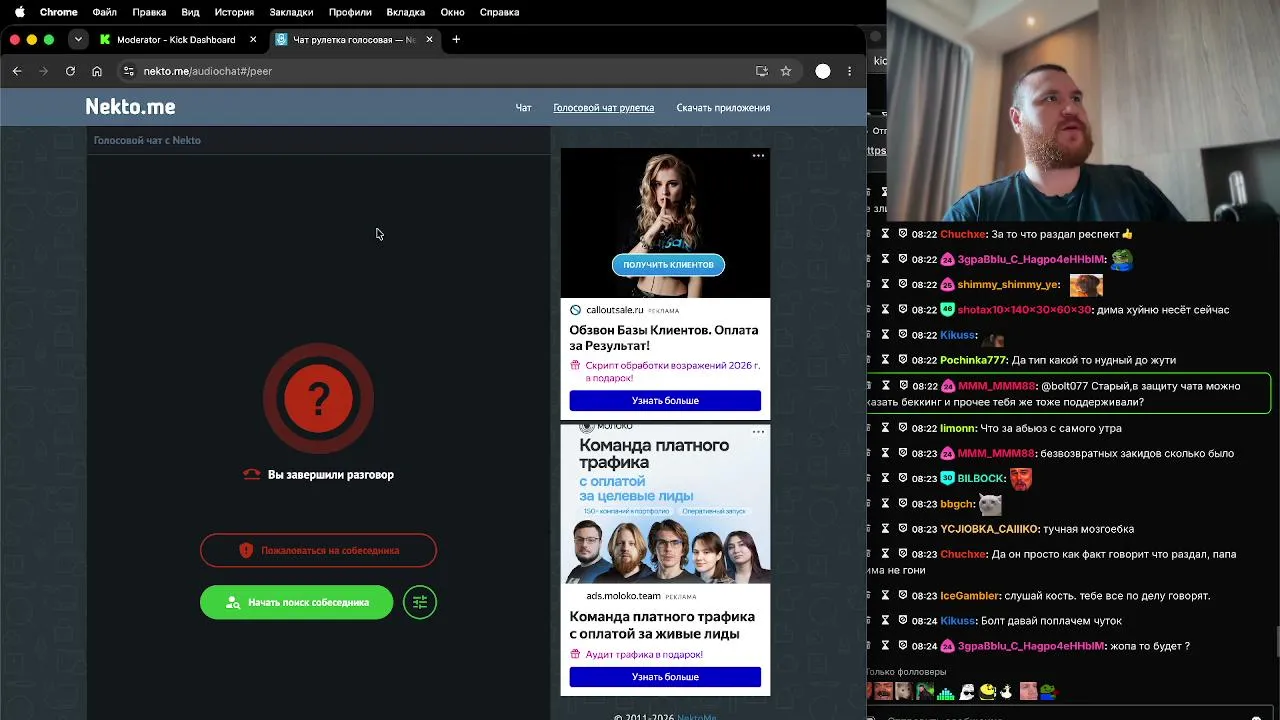The width and height of the screenshot is (1280, 720).
Task: Open the Профили menu
Action: (350, 12)
